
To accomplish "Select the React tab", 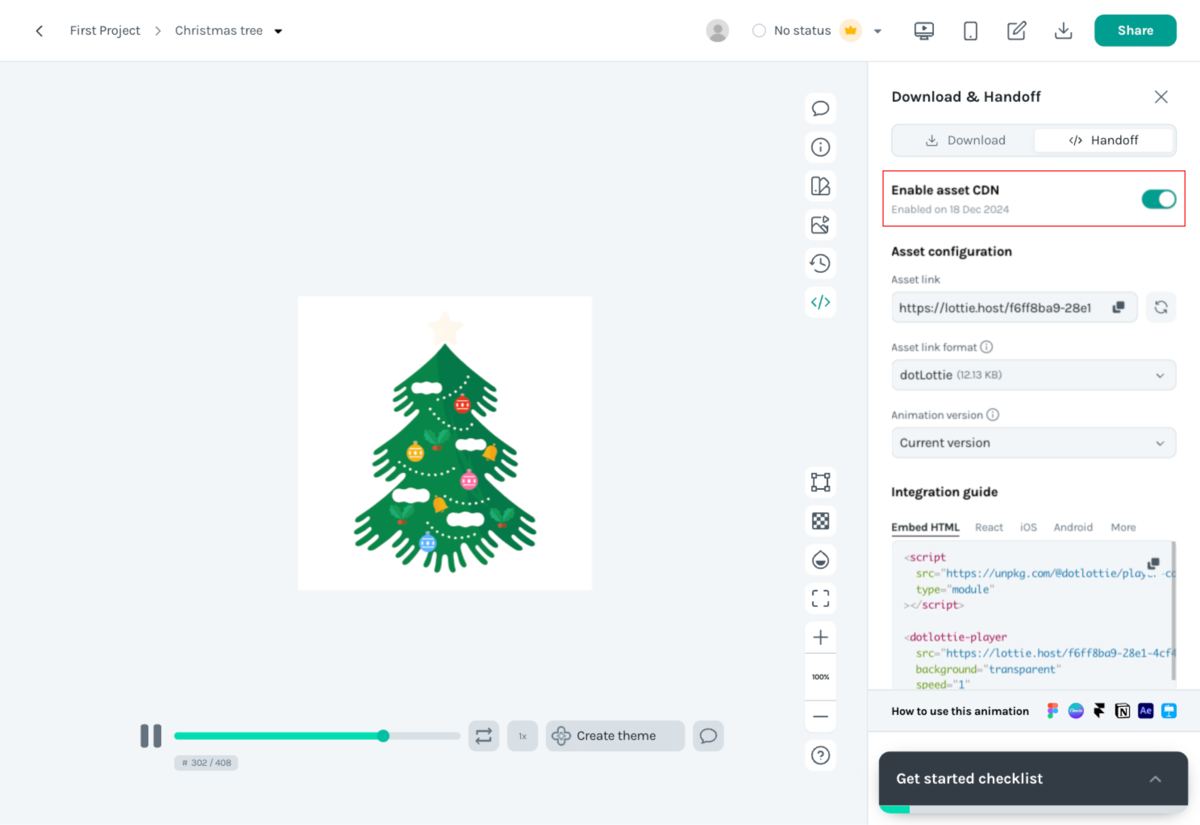I will 989,527.
